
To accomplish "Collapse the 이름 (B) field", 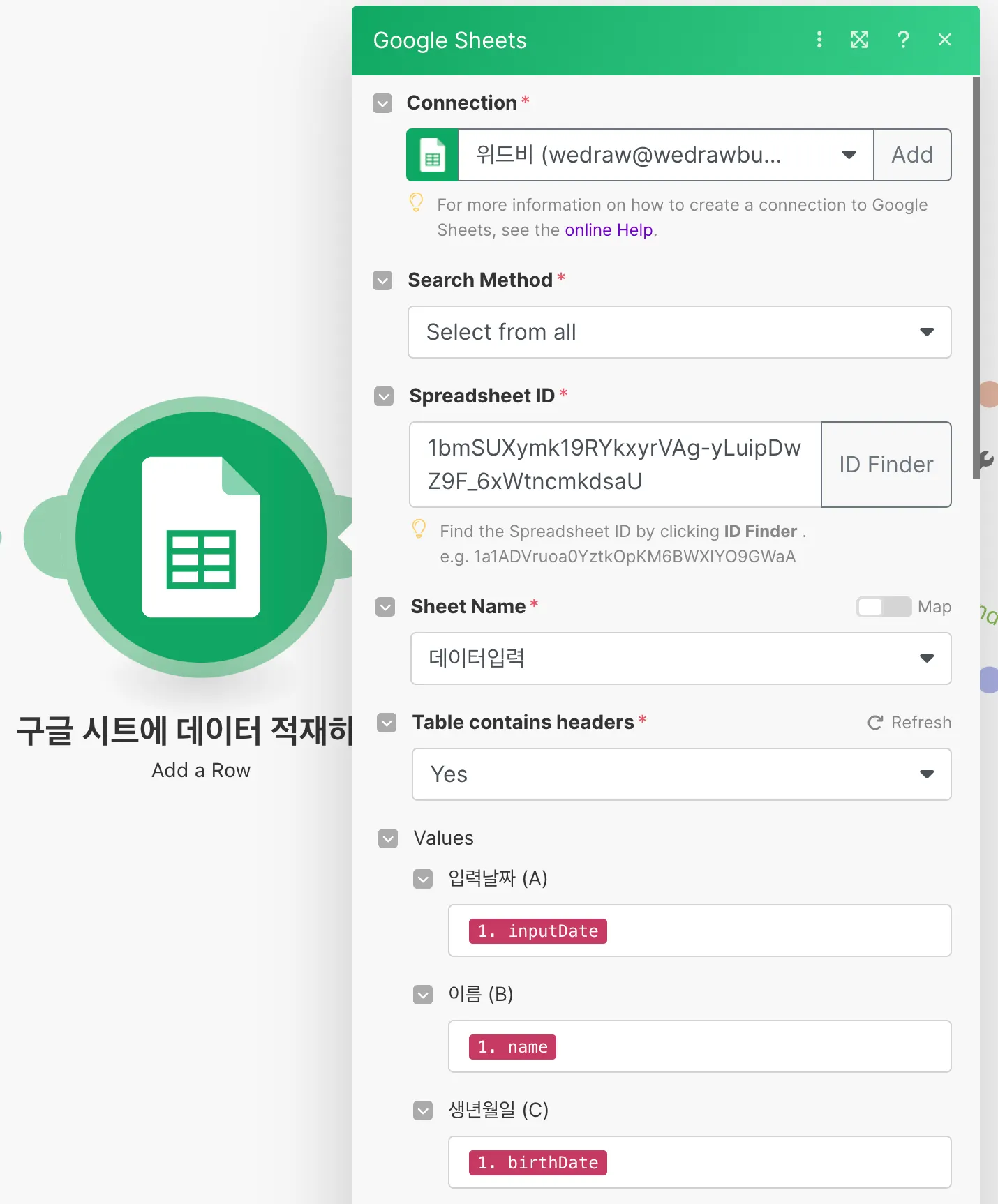I will pyautogui.click(x=423, y=995).
